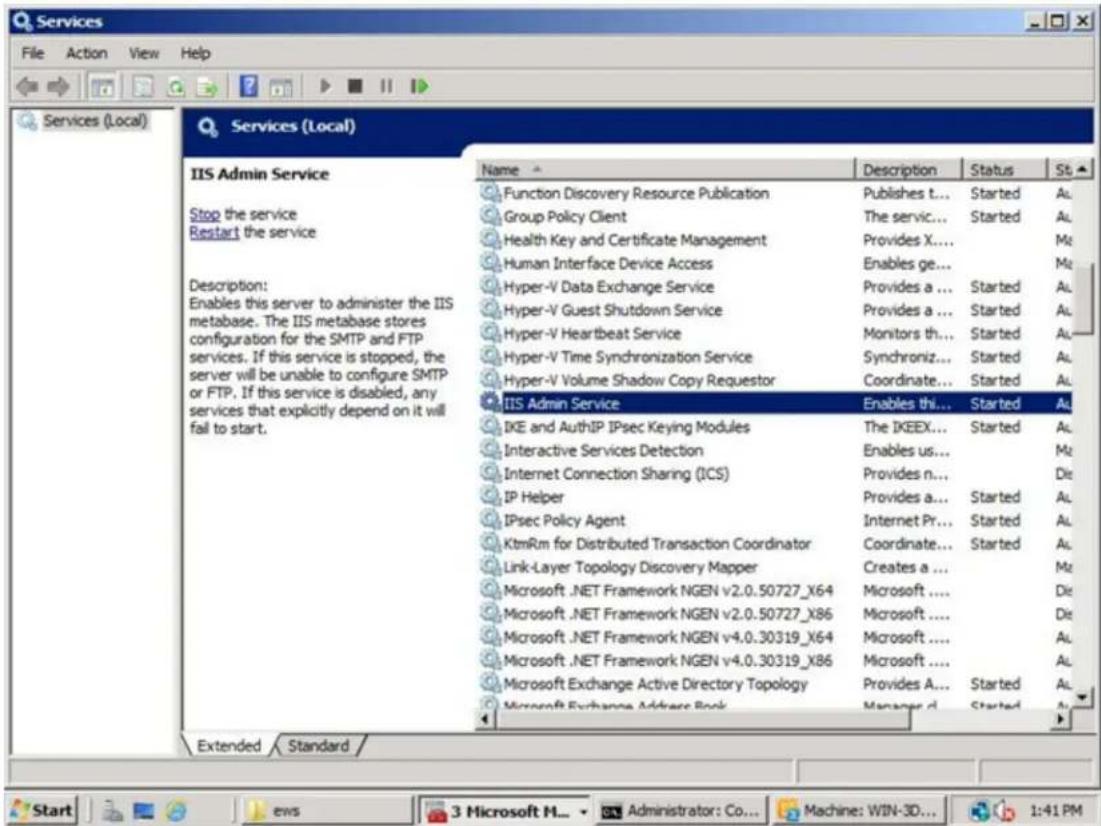The height and width of the screenshot is (826, 1101).
Task: Select Hyper-V Data Exchange Service
Action: click(x=776, y=287)
